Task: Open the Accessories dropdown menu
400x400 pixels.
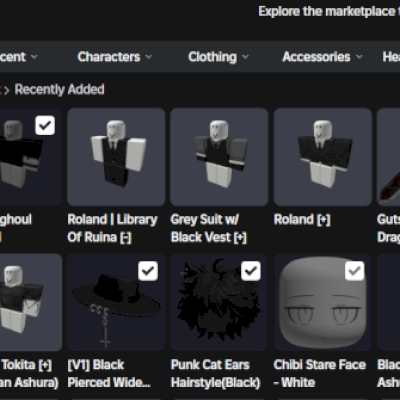Action: point(322,57)
